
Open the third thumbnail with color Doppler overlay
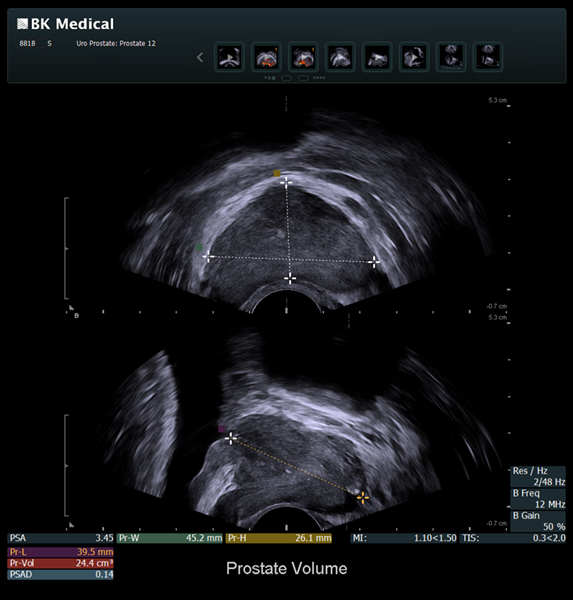point(303,57)
